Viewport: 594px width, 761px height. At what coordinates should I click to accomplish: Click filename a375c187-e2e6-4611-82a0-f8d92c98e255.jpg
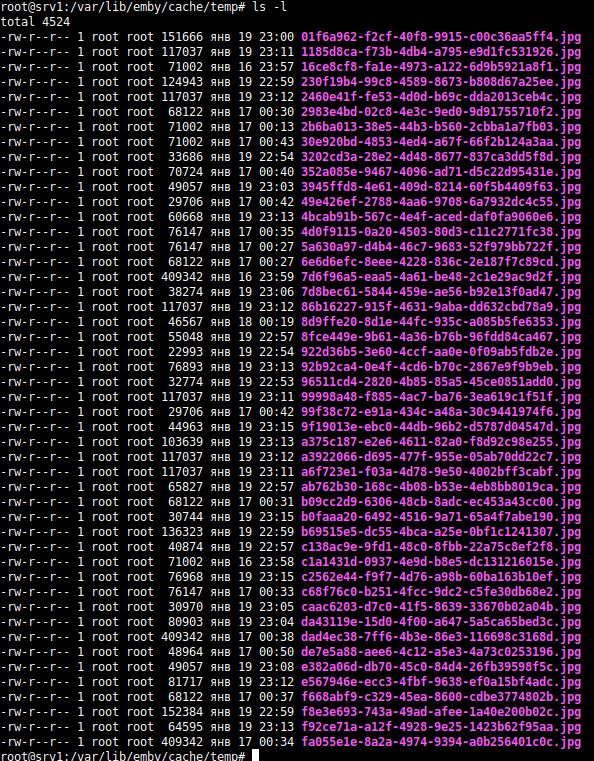tap(441, 442)
